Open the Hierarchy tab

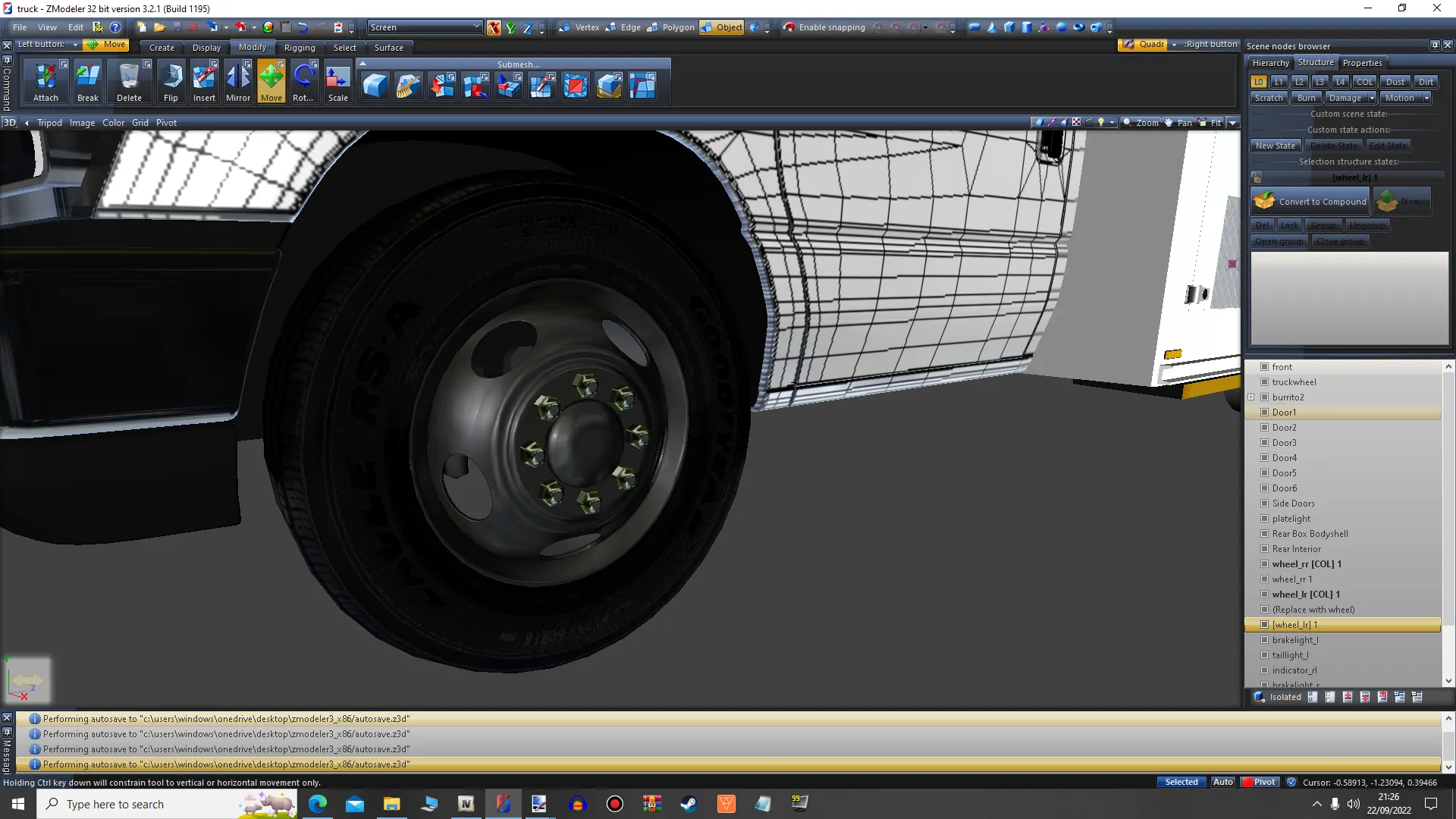pyautogui.click(x=1270, y=63)
